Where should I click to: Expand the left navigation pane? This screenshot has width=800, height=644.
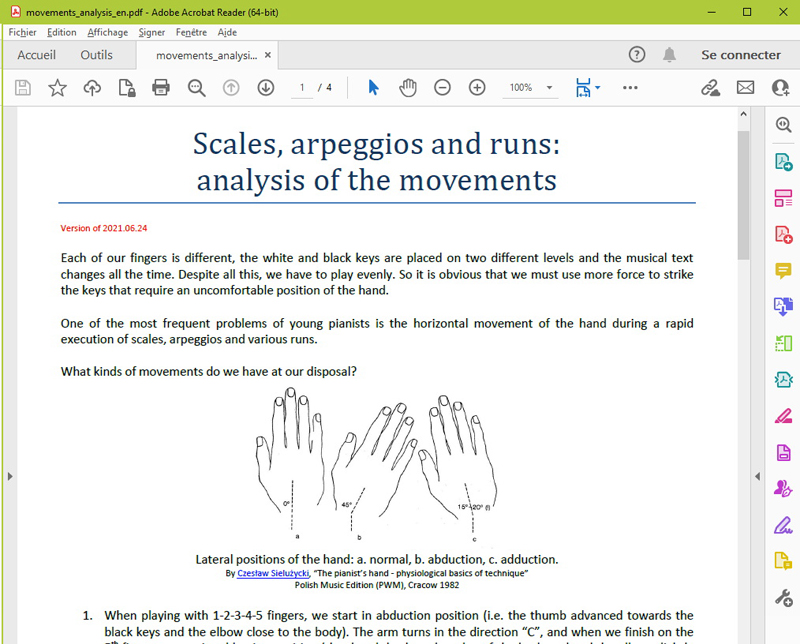9,476
